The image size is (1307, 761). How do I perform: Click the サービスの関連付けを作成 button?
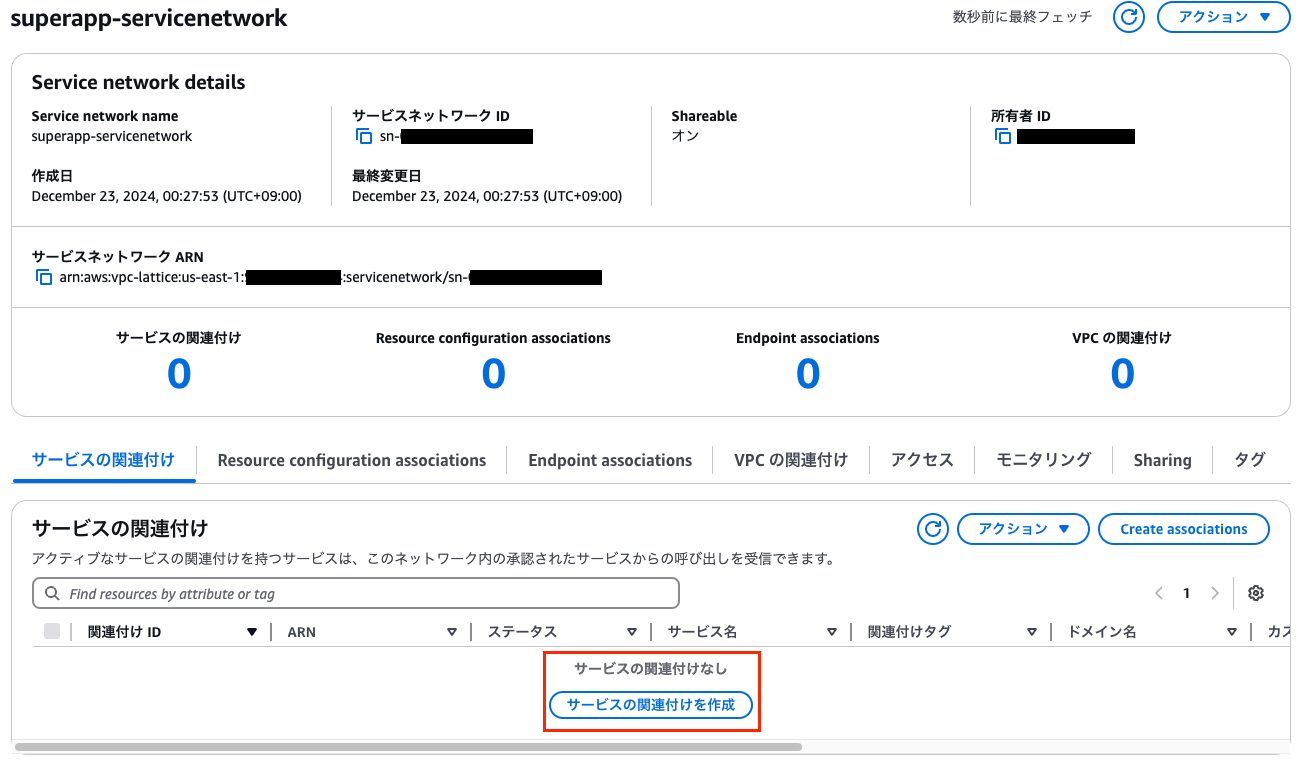click(x=651, y=705)
